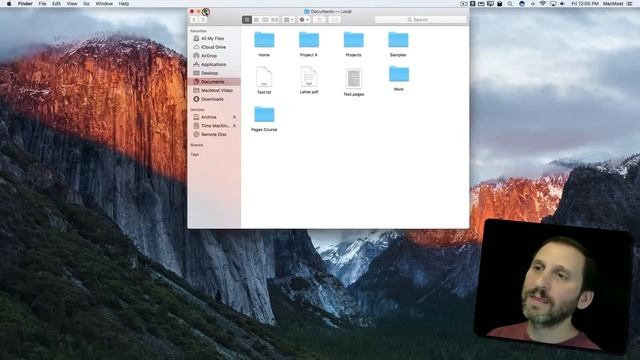Screen dimensions: 640x360
Task: Eject the Time Machine drive
Action: click(234, 126)
